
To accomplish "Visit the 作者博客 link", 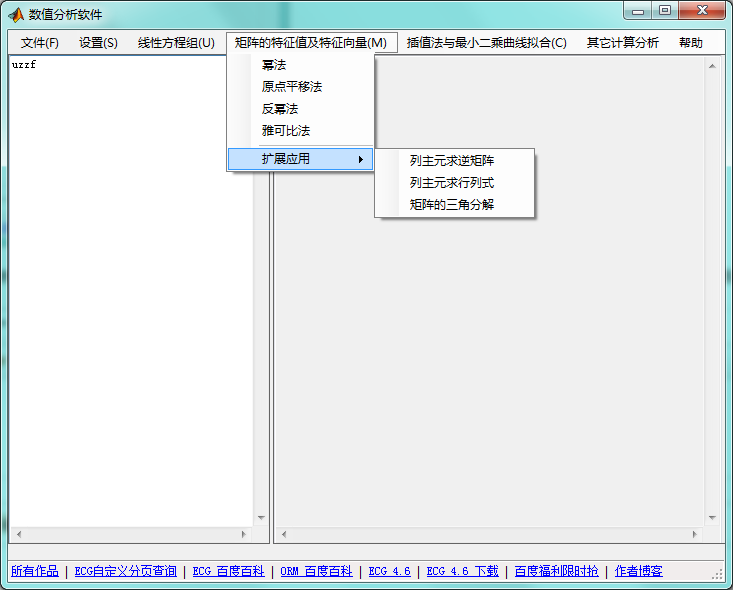I will 639,571.
